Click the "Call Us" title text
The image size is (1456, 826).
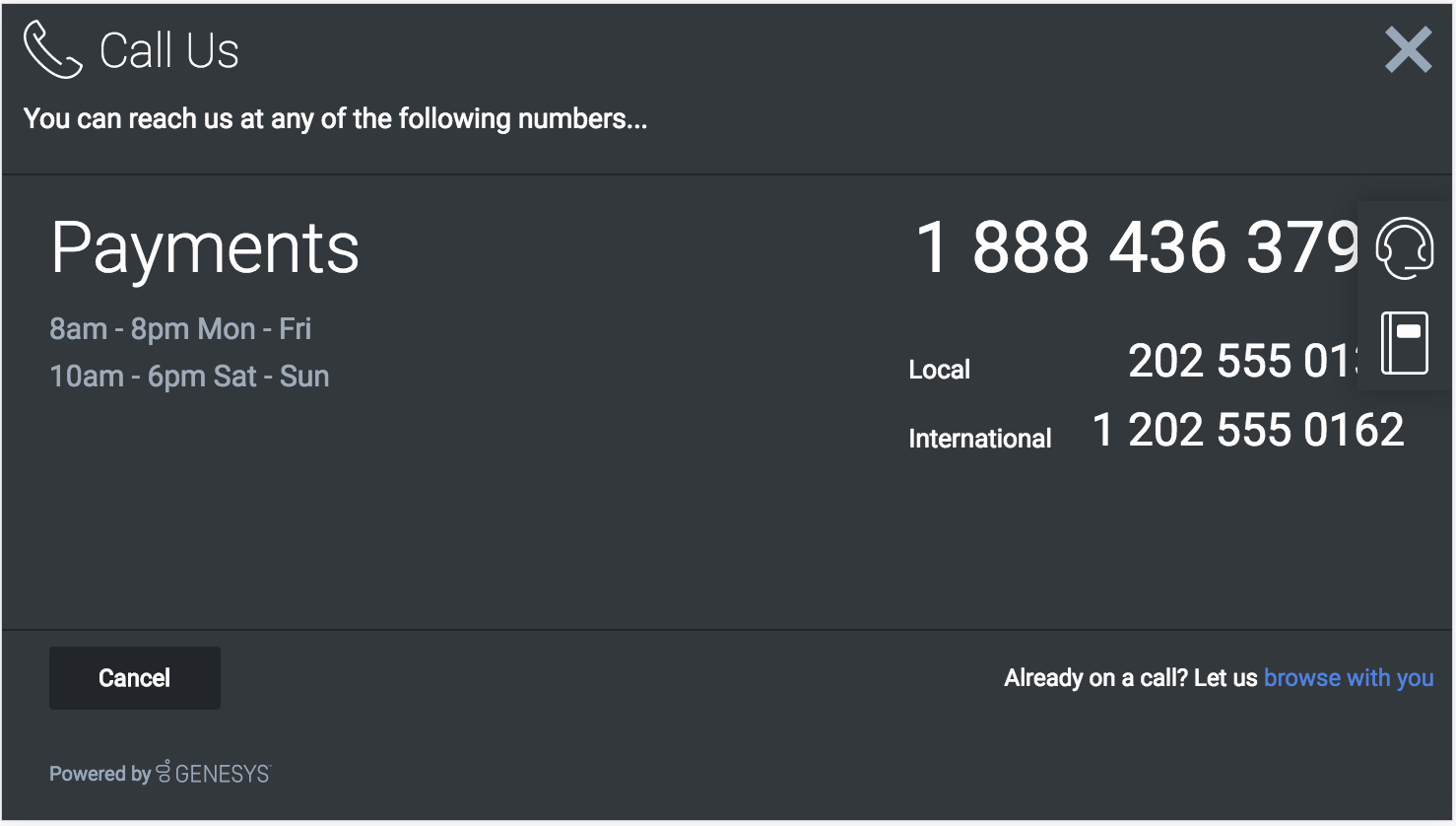point(168,51)
